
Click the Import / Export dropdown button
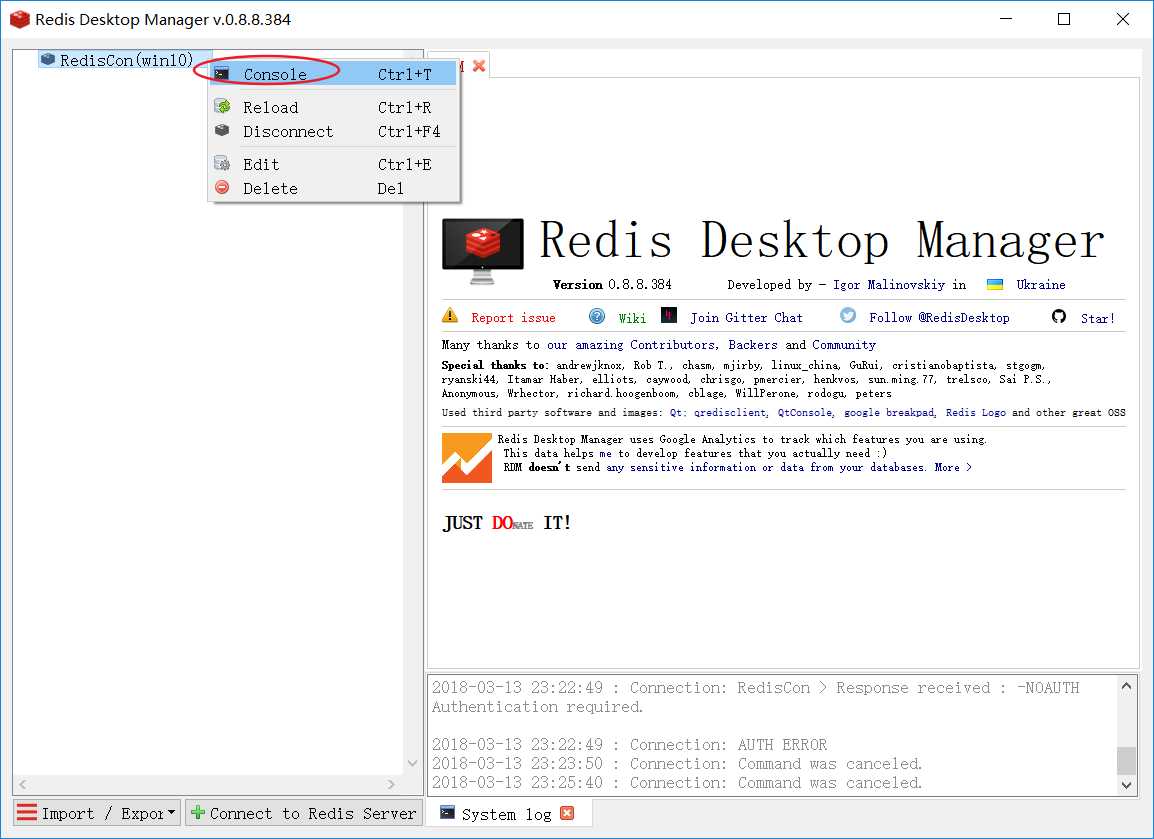(x=97, y=813)
